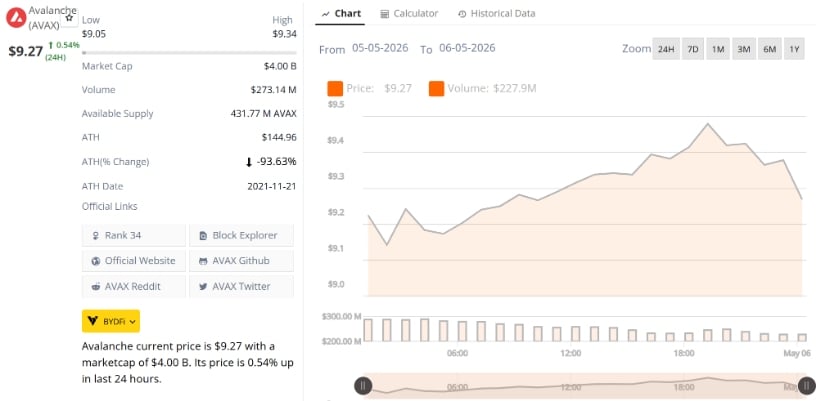
Task: Click the BYDFi logo icon
Action: click(x=93, y=321)
